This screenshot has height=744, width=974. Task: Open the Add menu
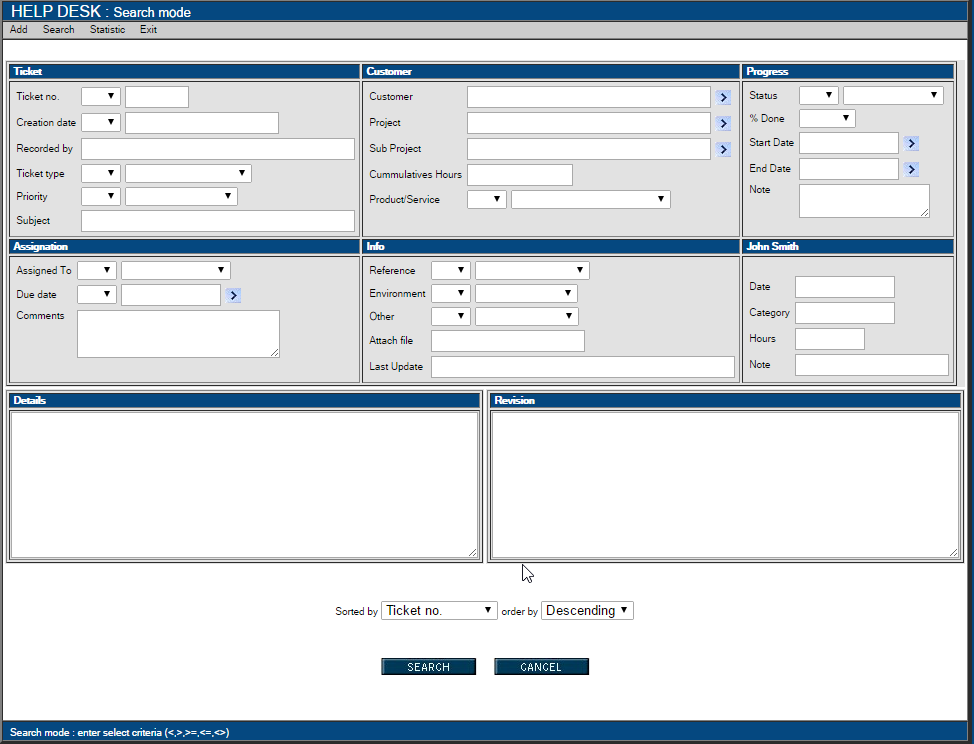coord(19,29)
